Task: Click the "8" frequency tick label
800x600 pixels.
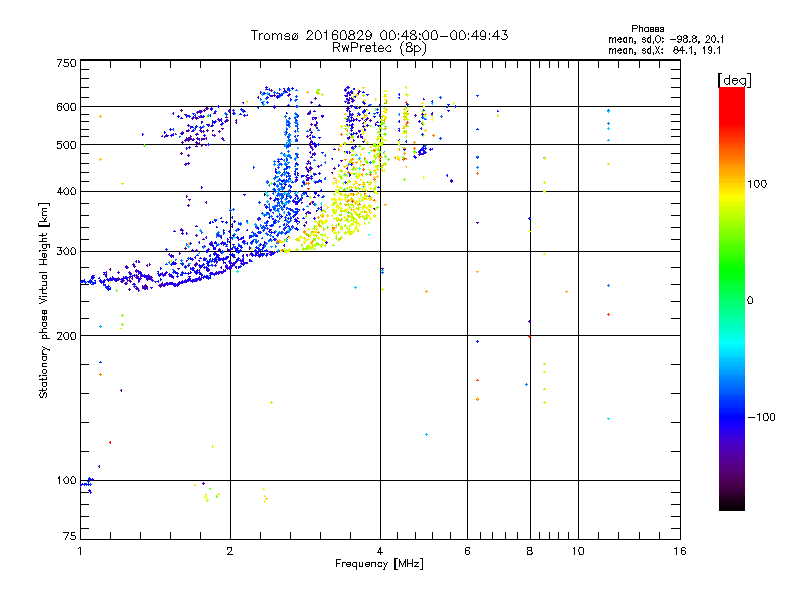Action: click(530, 551)
